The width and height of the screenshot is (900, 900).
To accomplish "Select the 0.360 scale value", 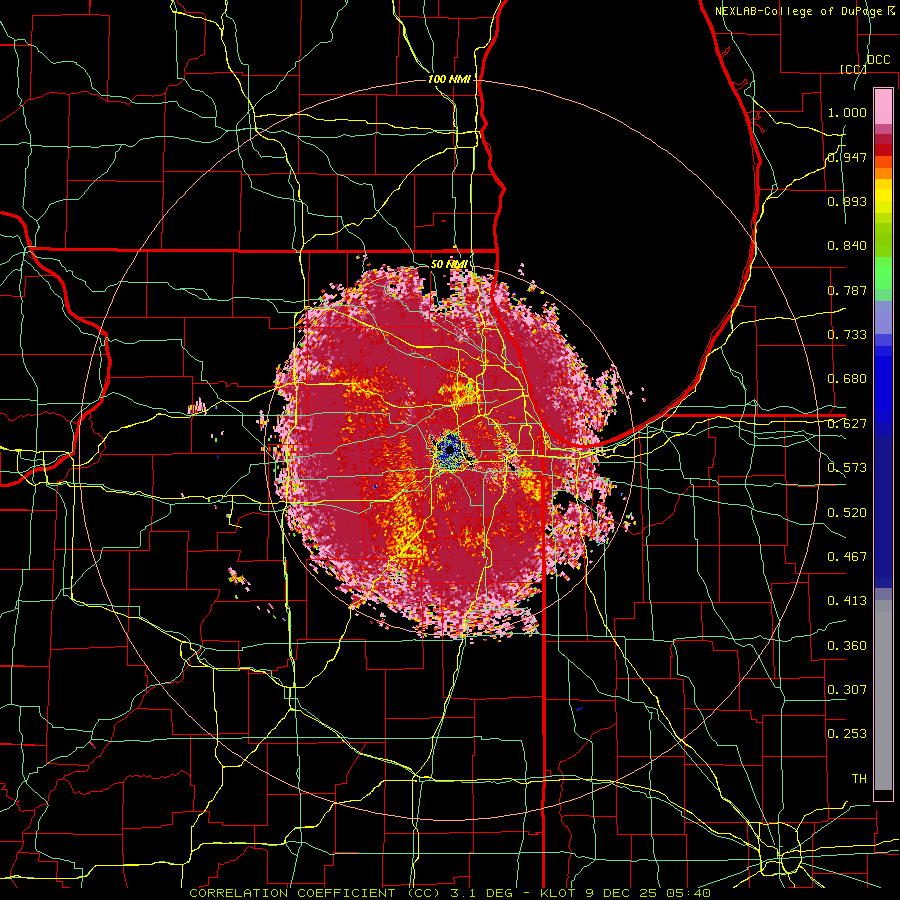I will (847, 646).
